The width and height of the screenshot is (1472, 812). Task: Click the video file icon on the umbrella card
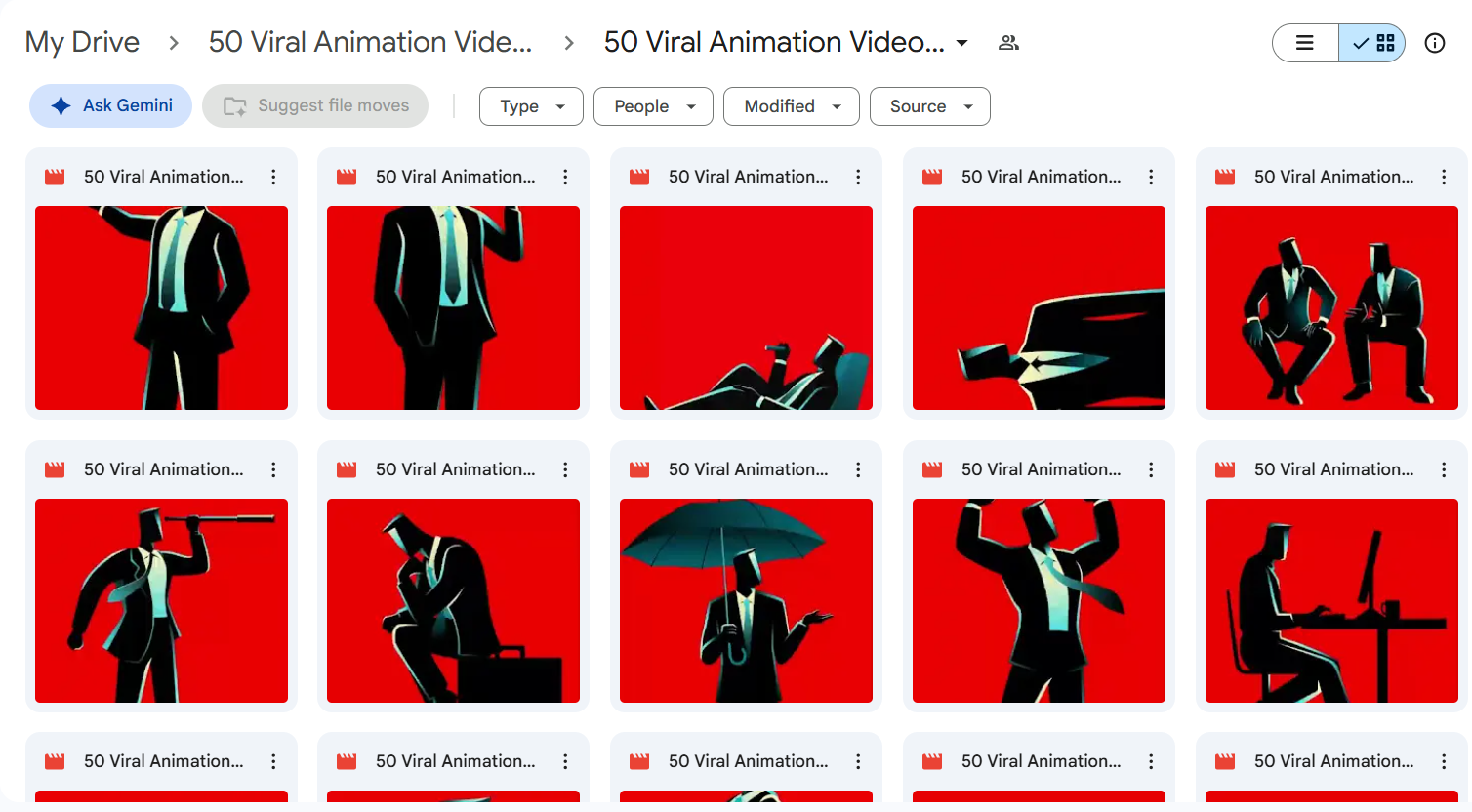(639, 469)
